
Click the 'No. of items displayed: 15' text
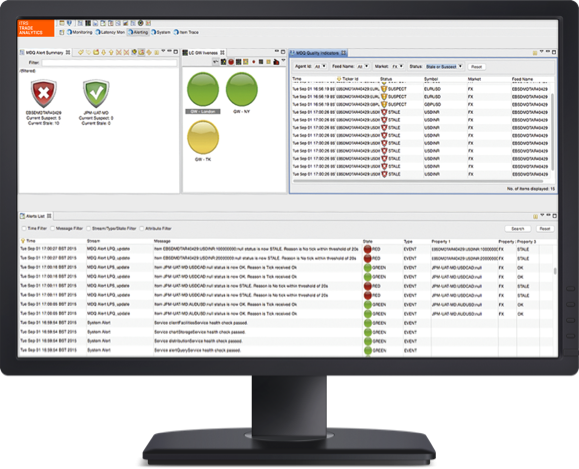tap(531, 189)
